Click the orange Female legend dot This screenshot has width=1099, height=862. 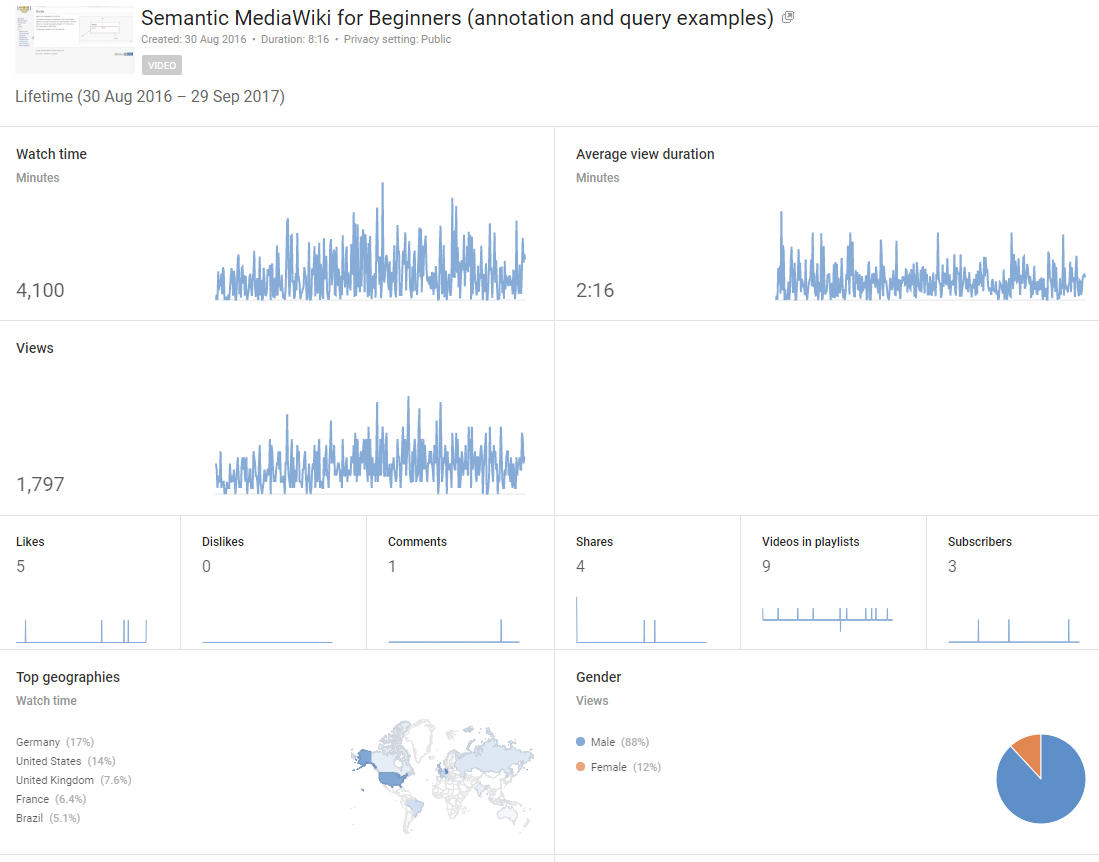pyautogui.click(x=580, y=767)
